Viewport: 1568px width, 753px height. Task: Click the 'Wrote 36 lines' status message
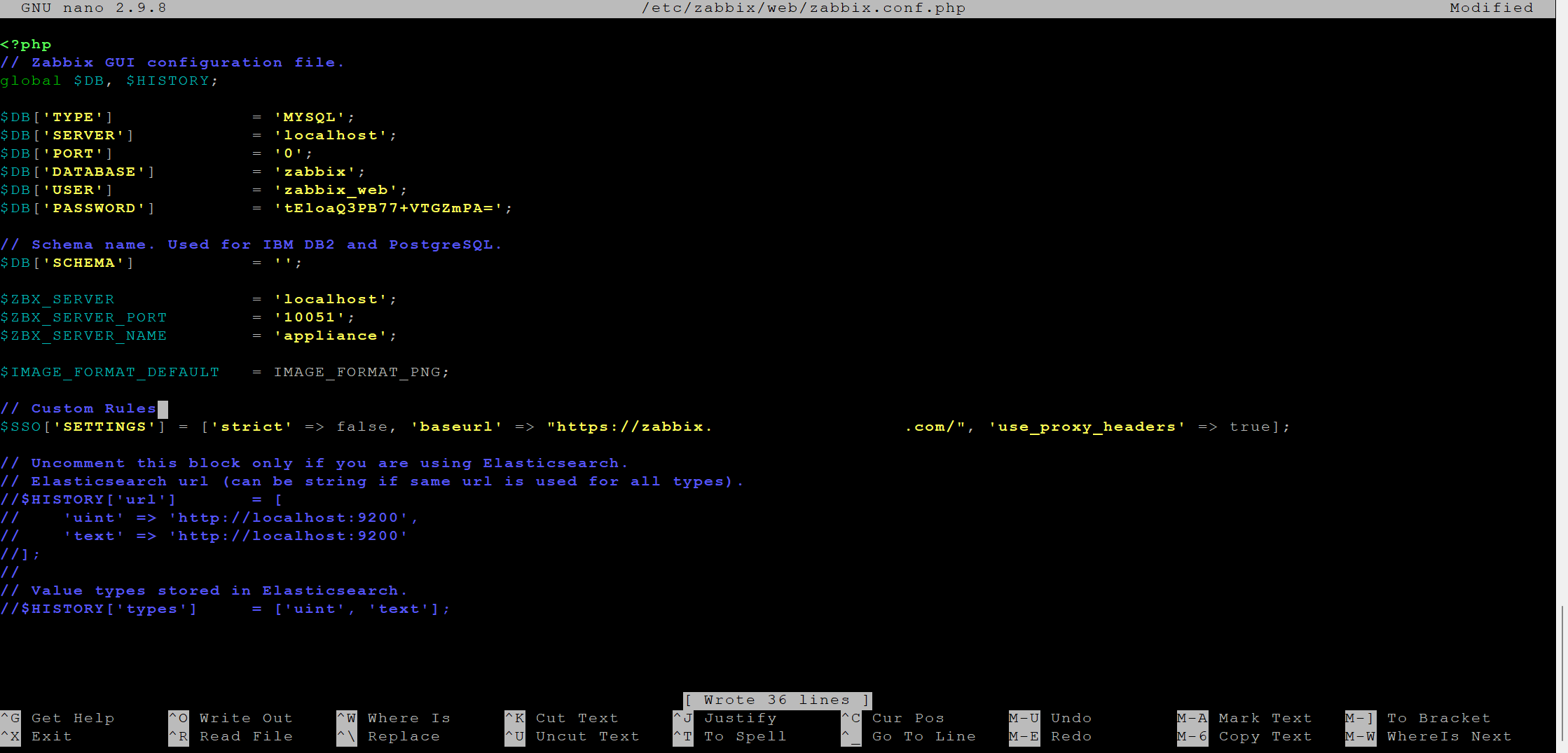coord(777,700)
